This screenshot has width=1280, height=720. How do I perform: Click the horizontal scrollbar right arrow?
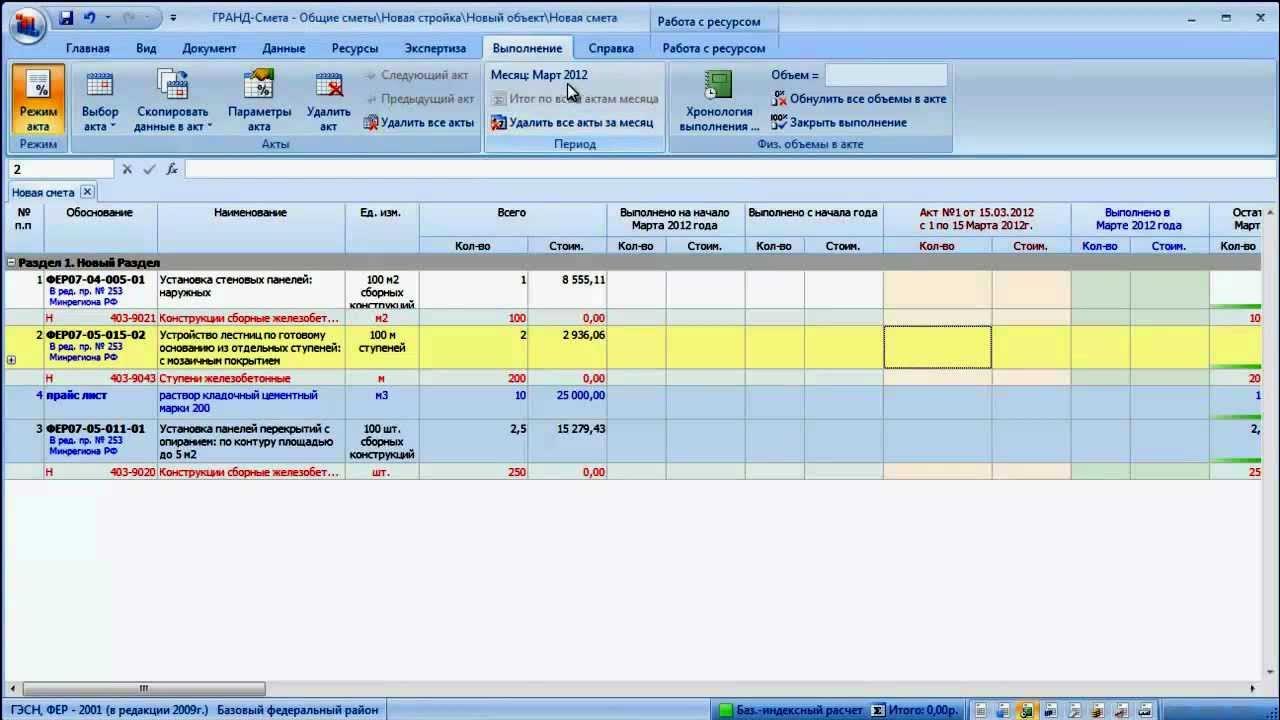click(1254, 688)
